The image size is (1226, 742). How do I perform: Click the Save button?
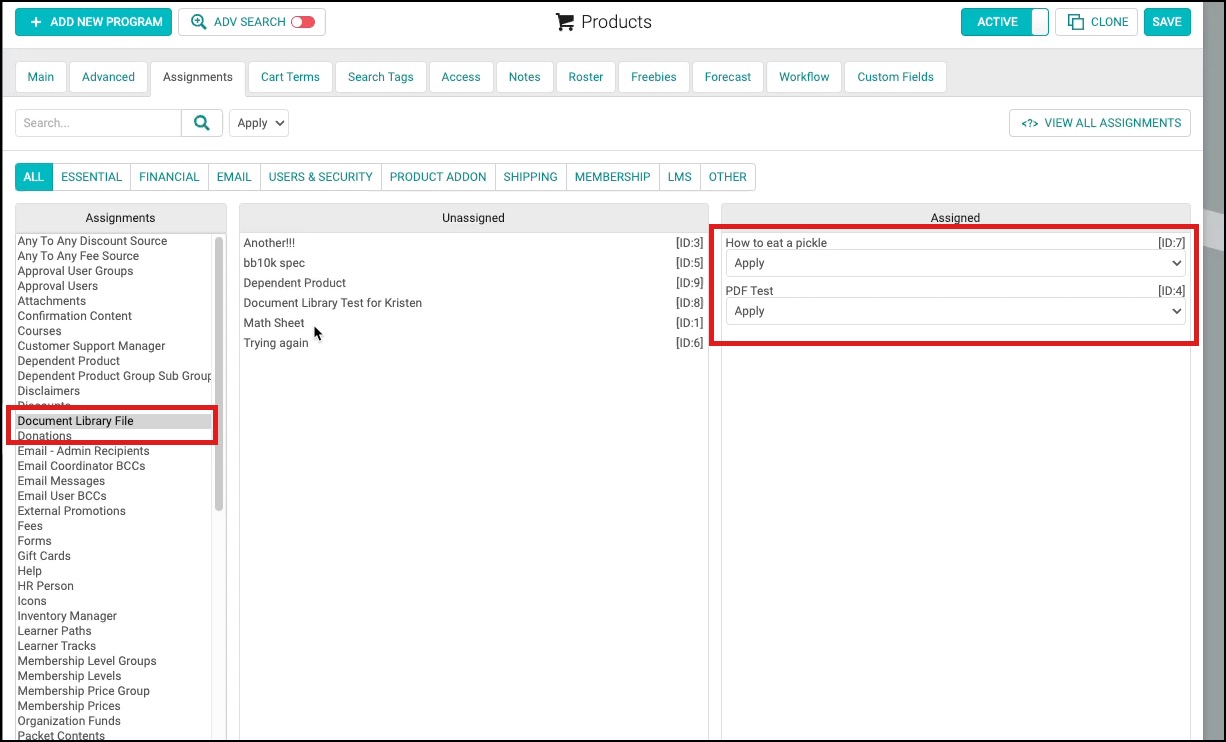(x=1167, y=22)
